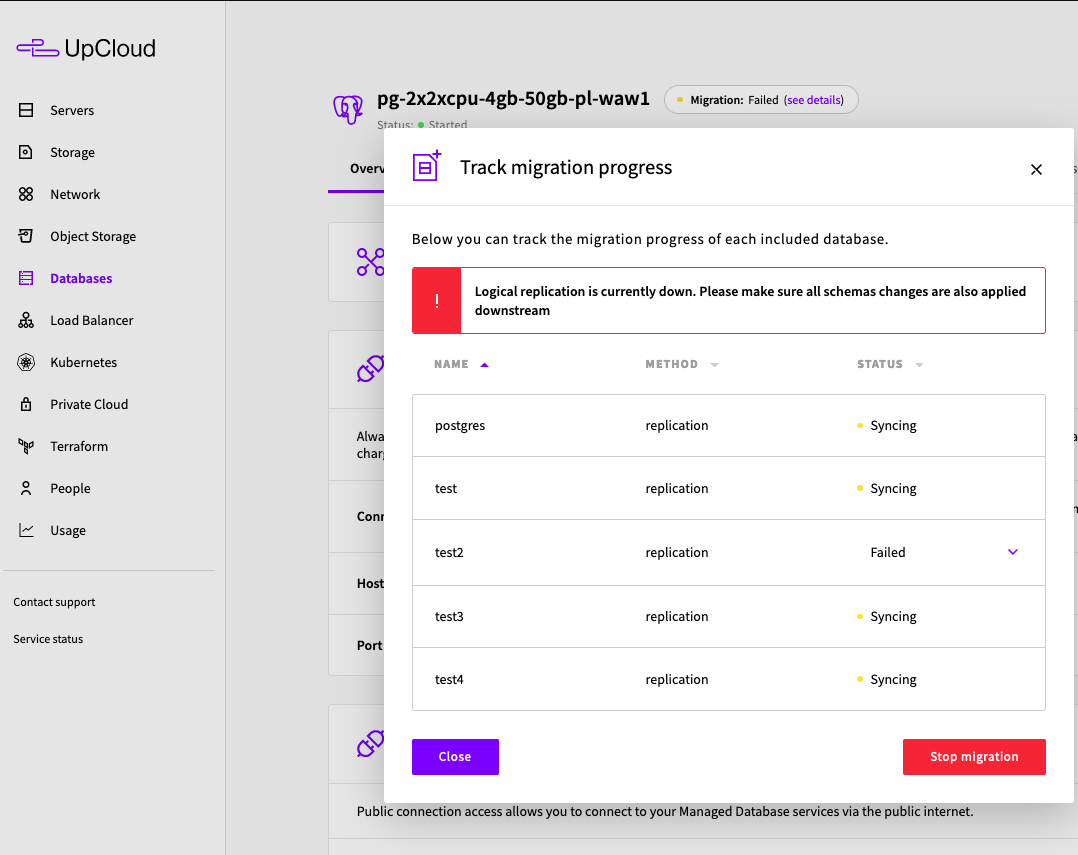Click the Private Cloud lock icon
Screen dimensions: 1078x855
(26, 403)
